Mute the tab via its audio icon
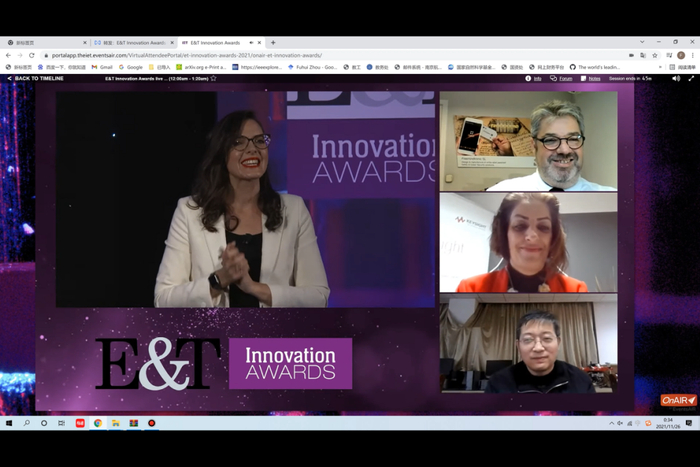 (x=251, y=43)
